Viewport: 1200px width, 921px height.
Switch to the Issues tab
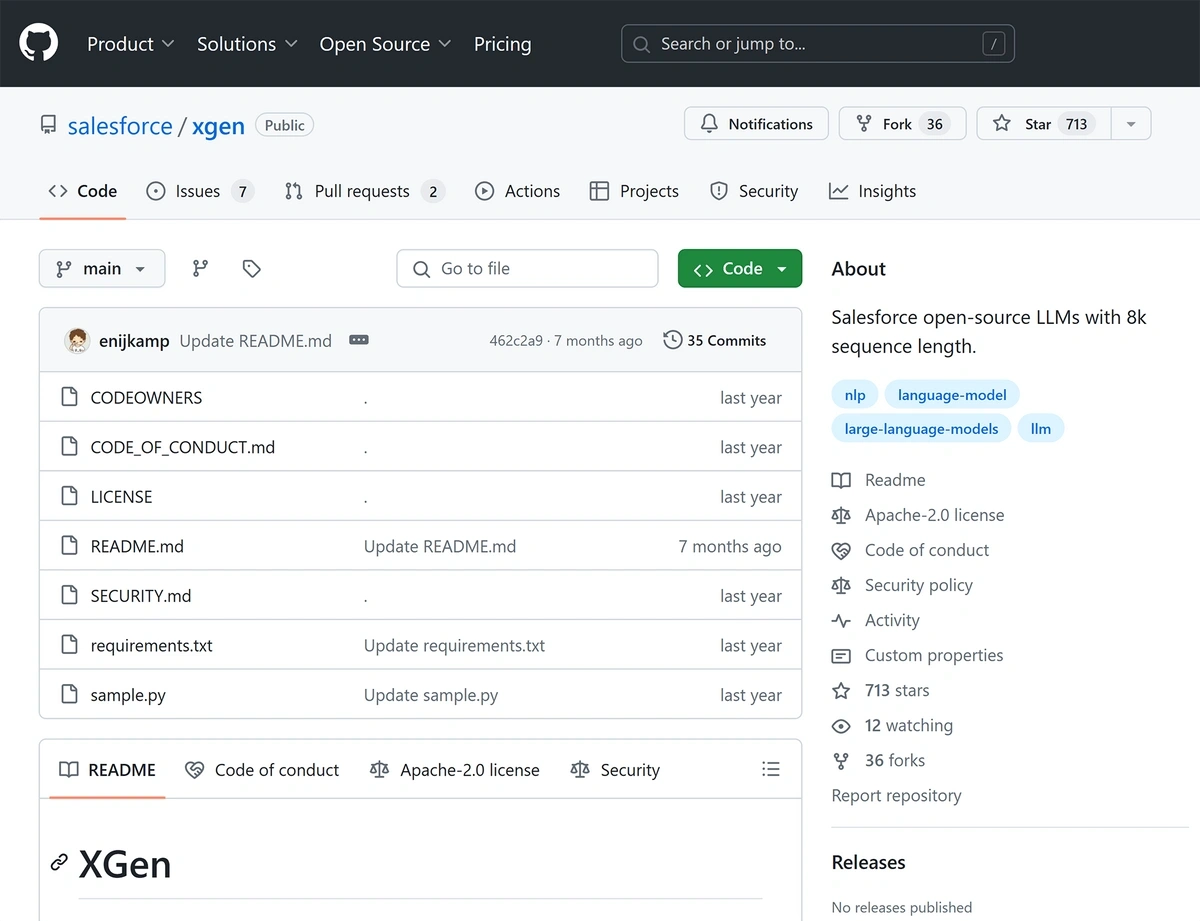199,191
